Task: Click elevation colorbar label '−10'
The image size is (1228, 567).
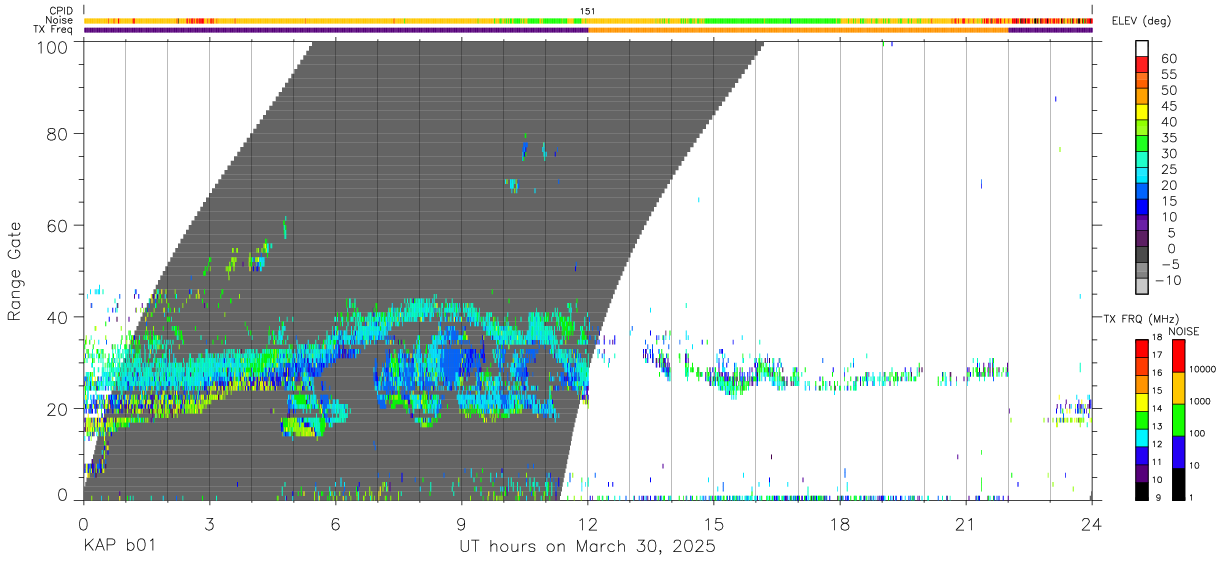Action: point(1166,280)
